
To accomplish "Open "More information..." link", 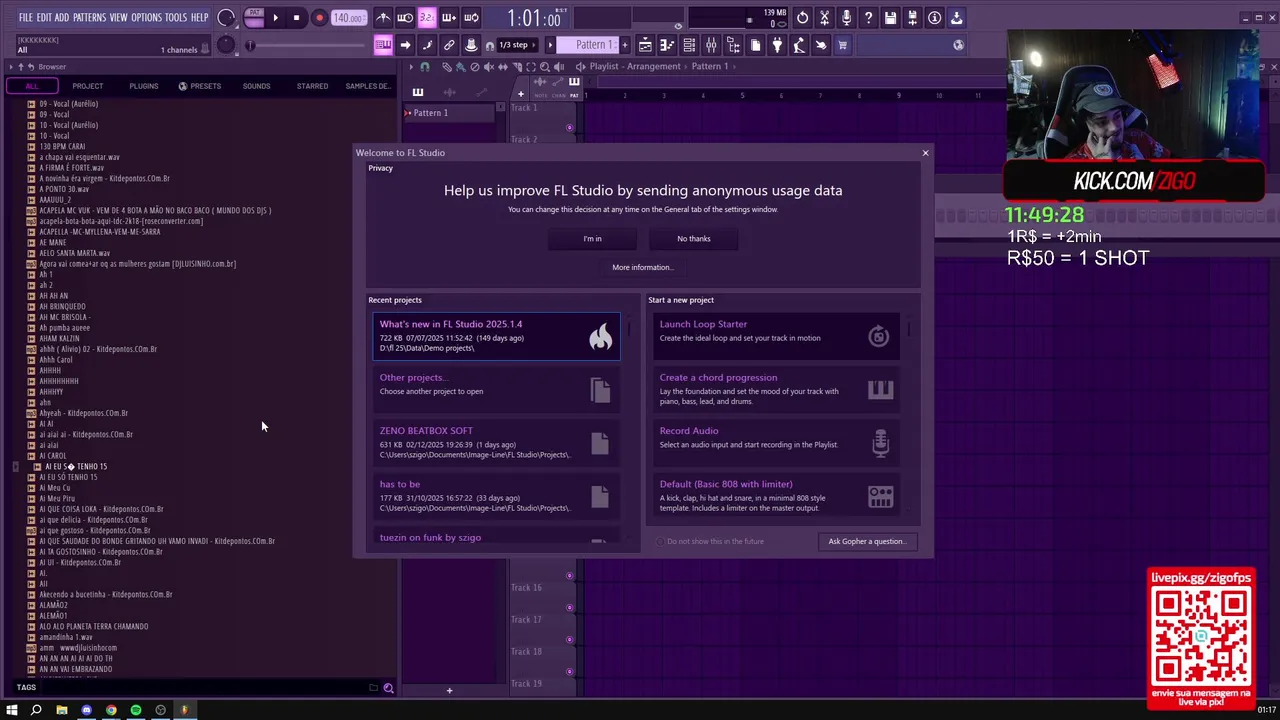I will tap(643, 267).
